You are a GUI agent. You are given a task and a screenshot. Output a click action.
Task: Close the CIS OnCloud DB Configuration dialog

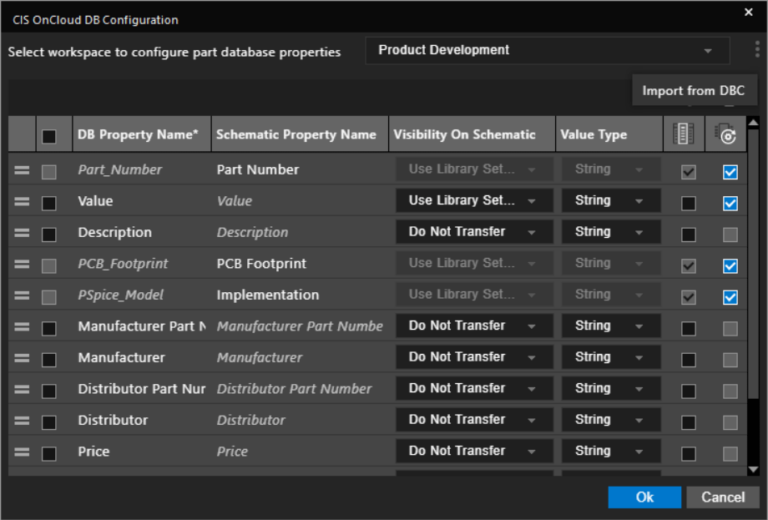pos(748,12)
